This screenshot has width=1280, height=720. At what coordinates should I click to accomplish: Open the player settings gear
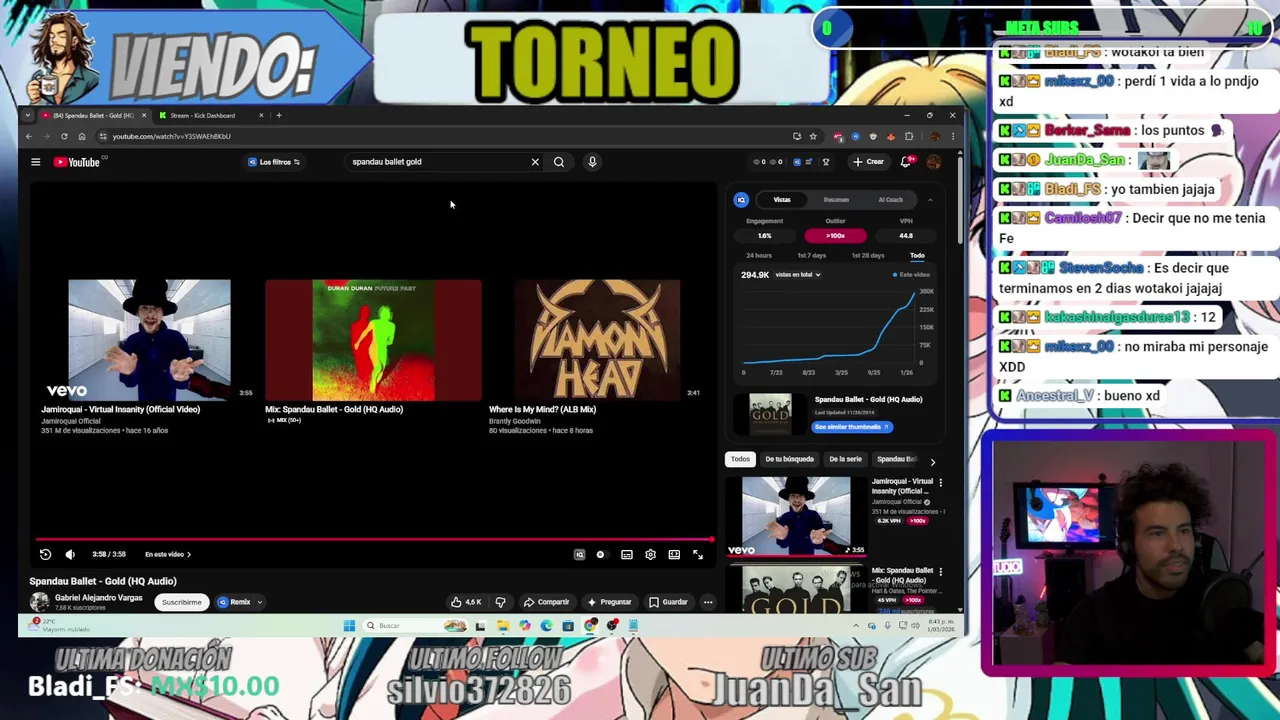click(650, 554)
